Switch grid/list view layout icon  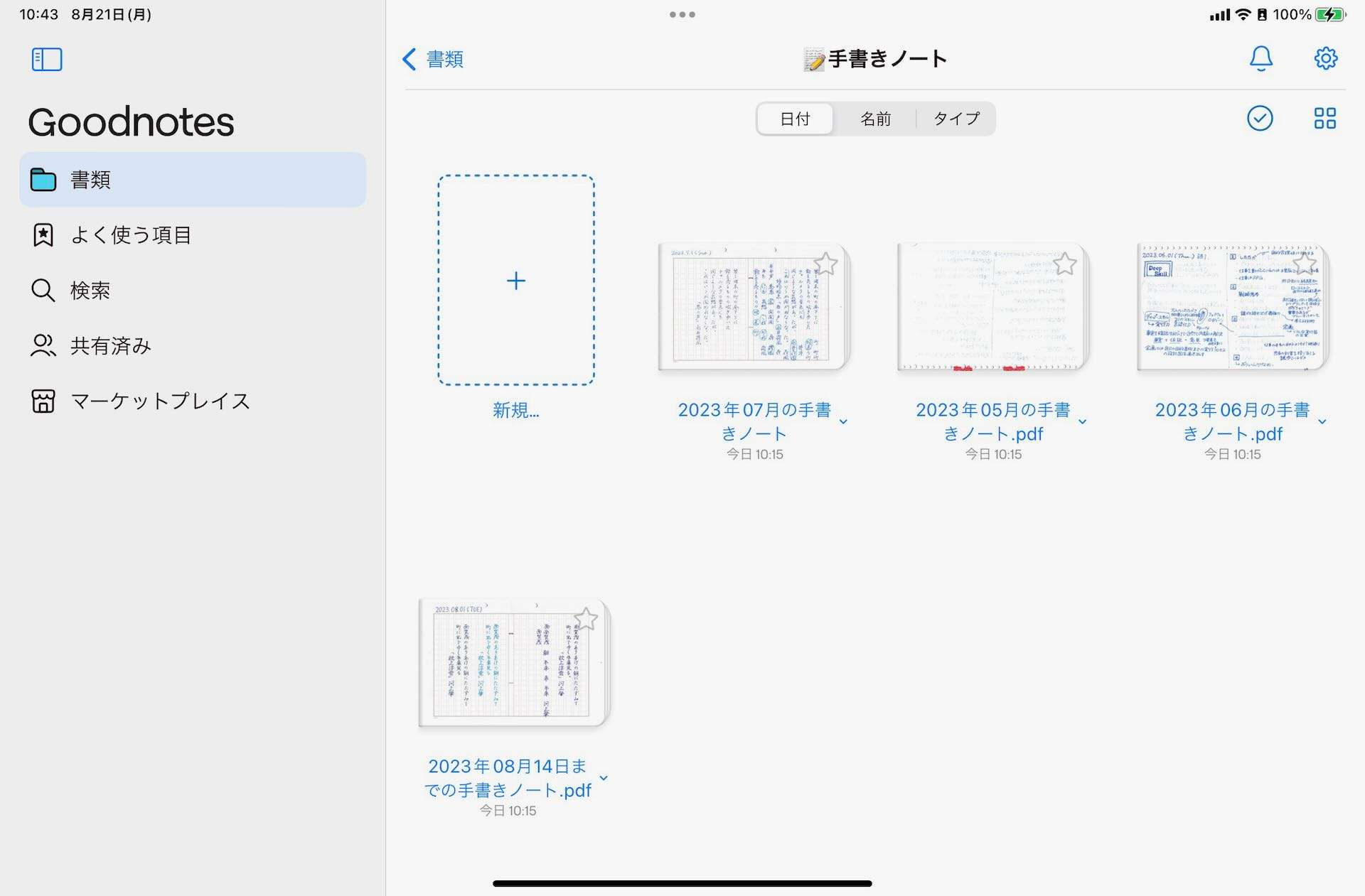coord(1324,118)
